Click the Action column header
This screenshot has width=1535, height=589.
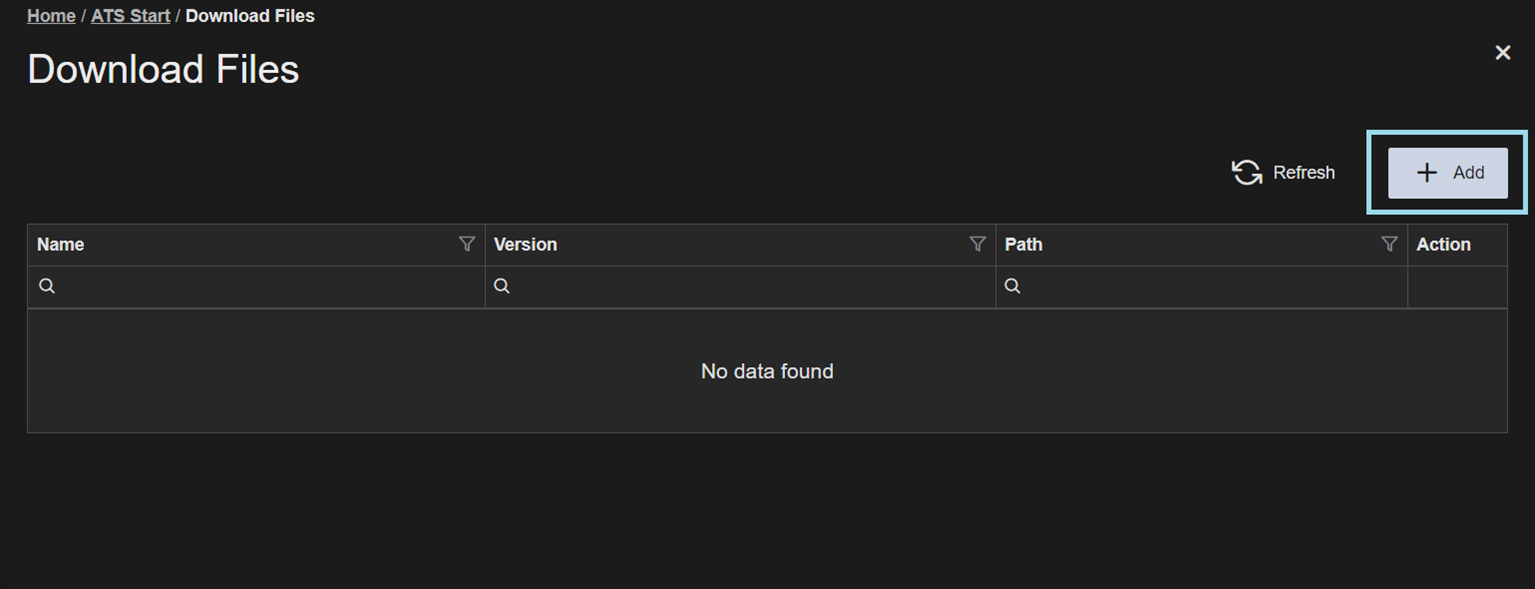1443,244
